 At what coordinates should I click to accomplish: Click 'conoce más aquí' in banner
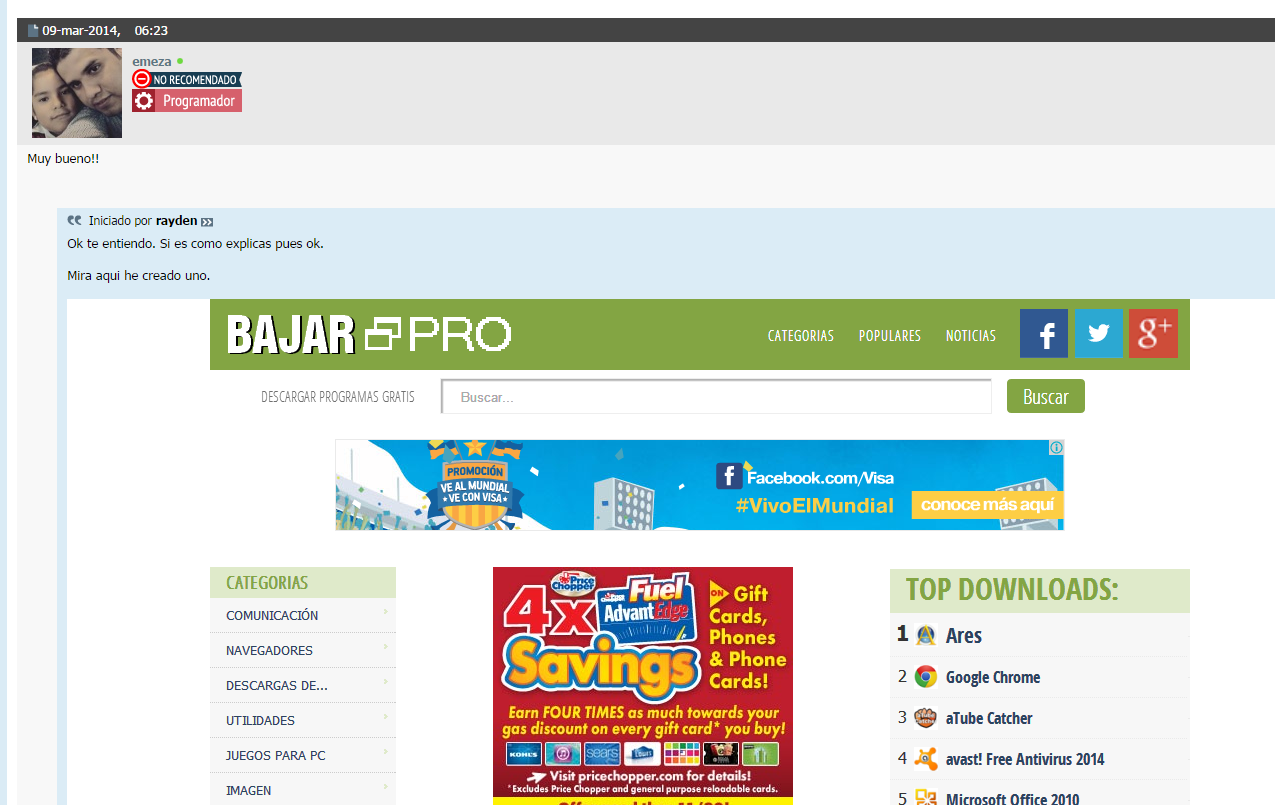987,505
